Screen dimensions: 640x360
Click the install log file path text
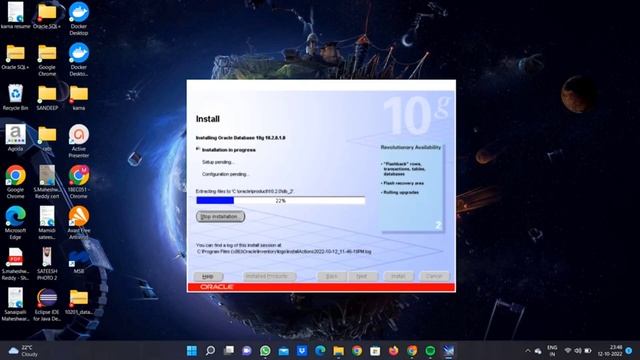[284, 252]
